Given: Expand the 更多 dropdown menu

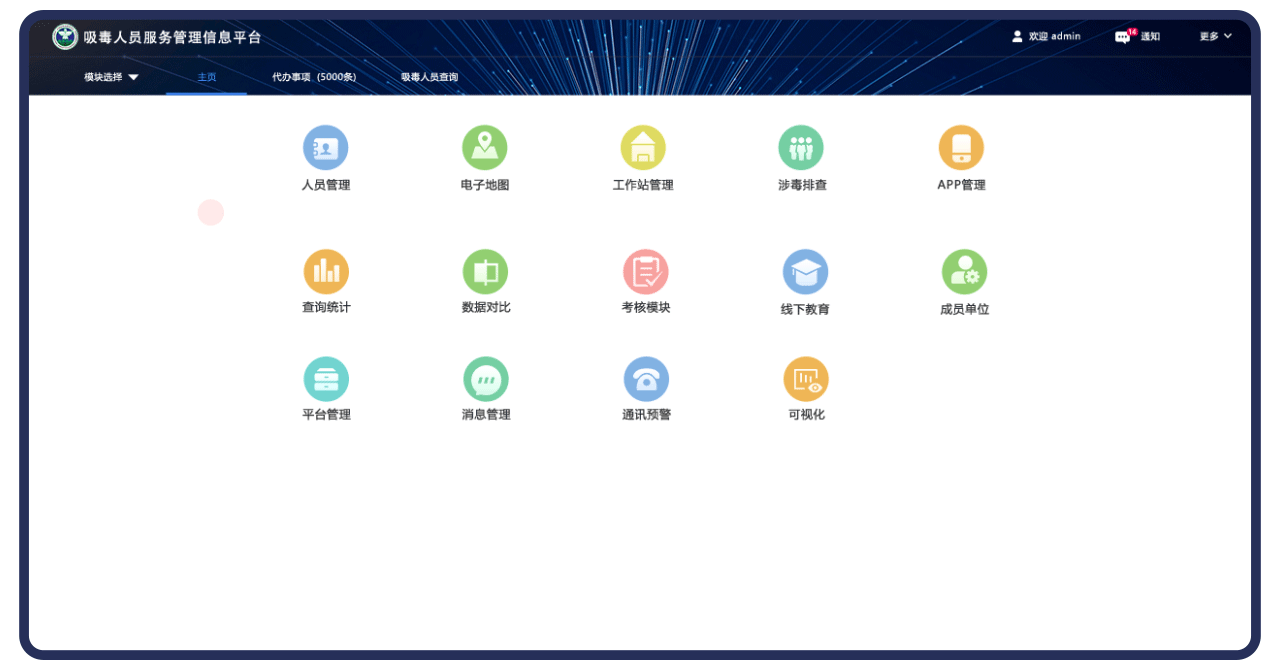Looking at the screenshot, I should [x=1215, y=36].
